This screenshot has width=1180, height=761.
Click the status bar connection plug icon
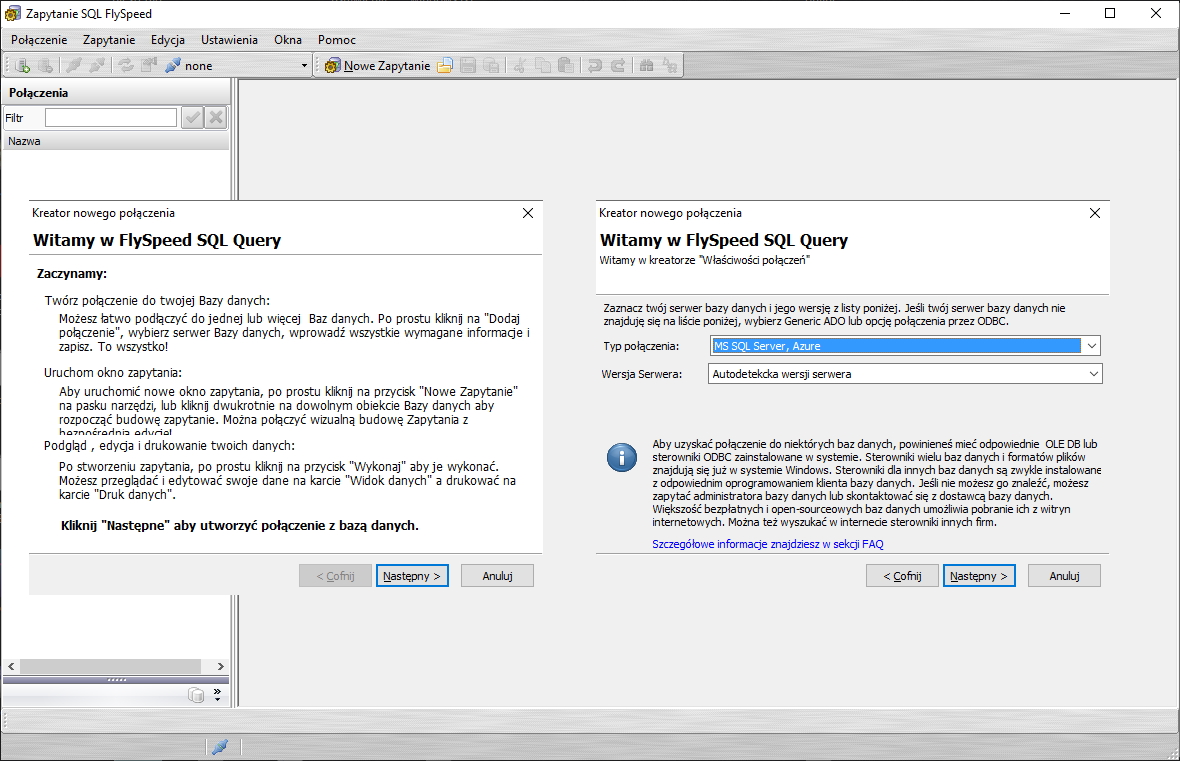[220, 747]
